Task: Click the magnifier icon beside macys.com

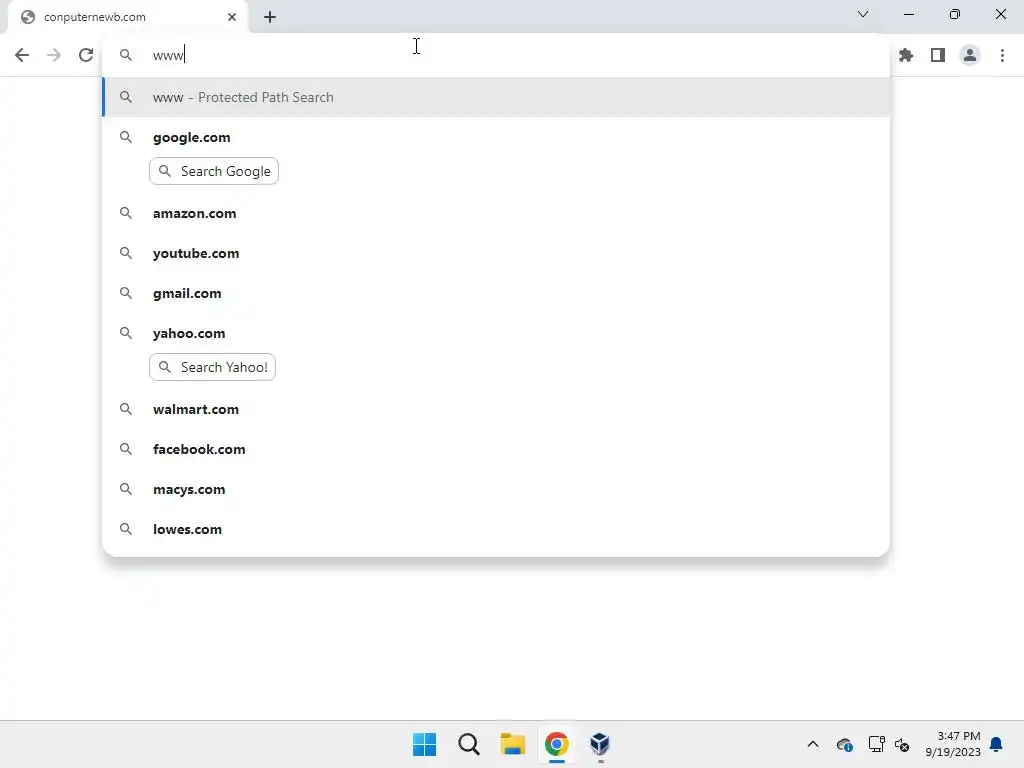Action: pyautogui.click(x=125, y=489)
